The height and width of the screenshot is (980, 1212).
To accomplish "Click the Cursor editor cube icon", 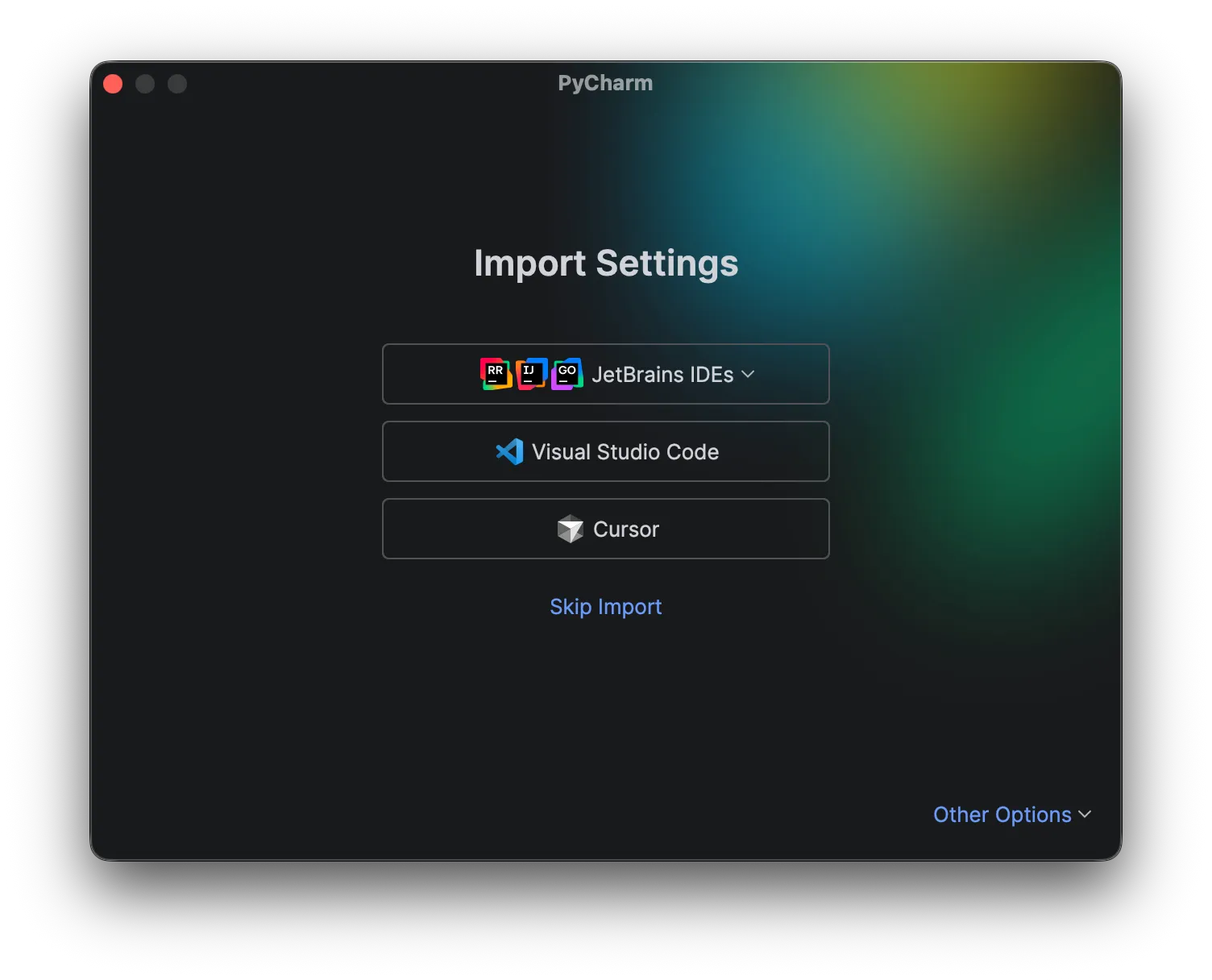I will click(x=571, y=529).
